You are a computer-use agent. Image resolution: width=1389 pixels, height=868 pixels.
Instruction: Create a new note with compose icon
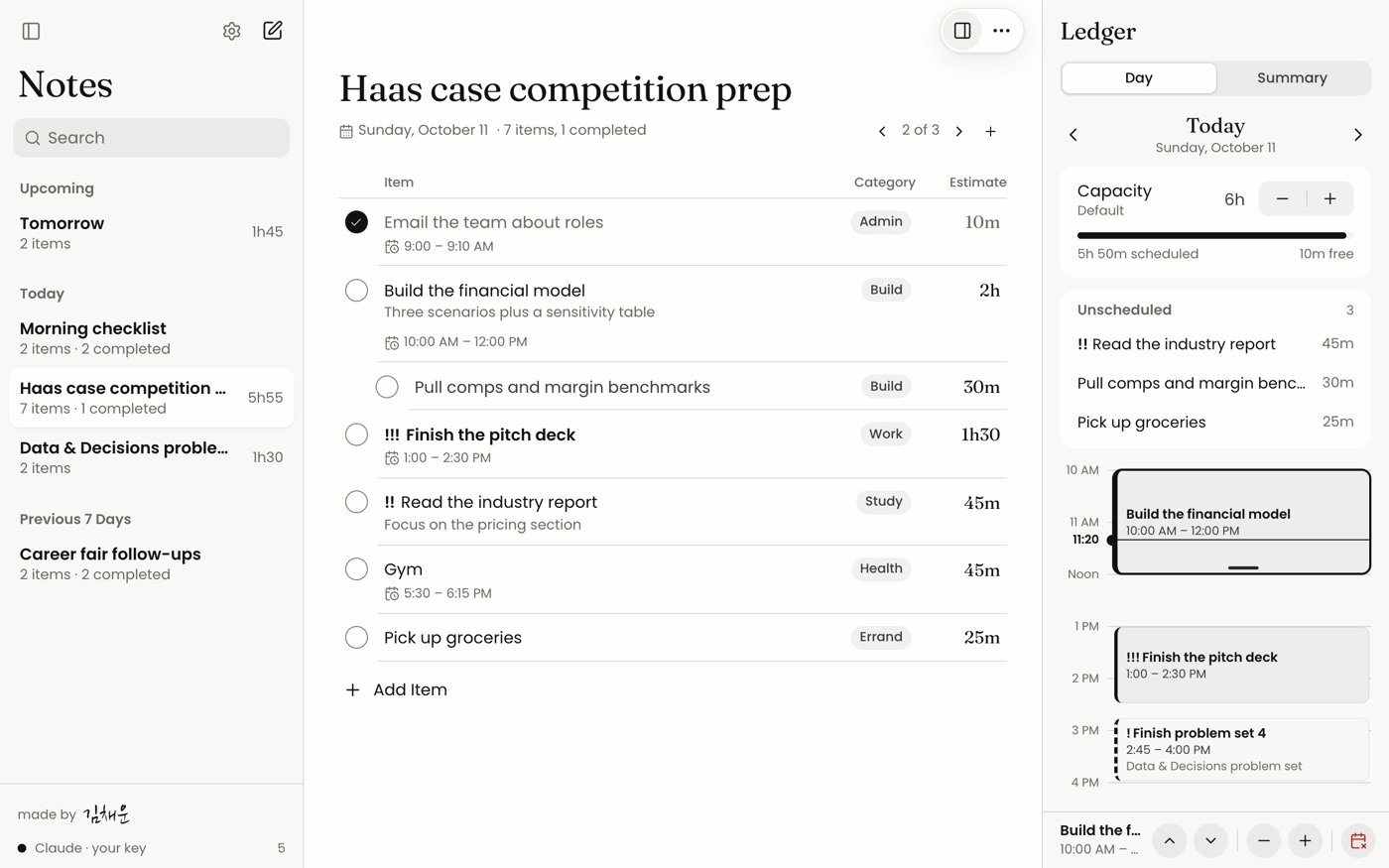(x=273, y=31)
